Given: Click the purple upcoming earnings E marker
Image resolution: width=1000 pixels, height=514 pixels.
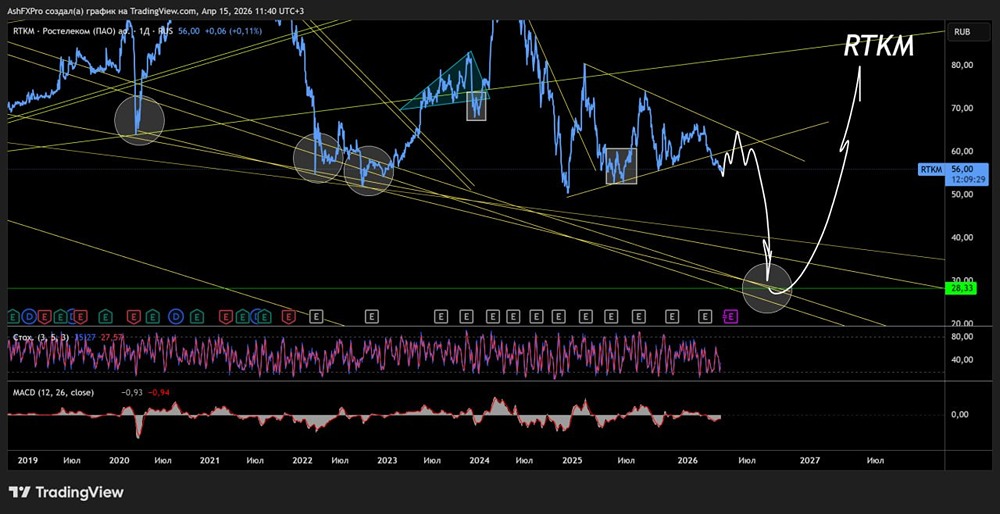Looking at the screenshot, I should coord(732,316).
